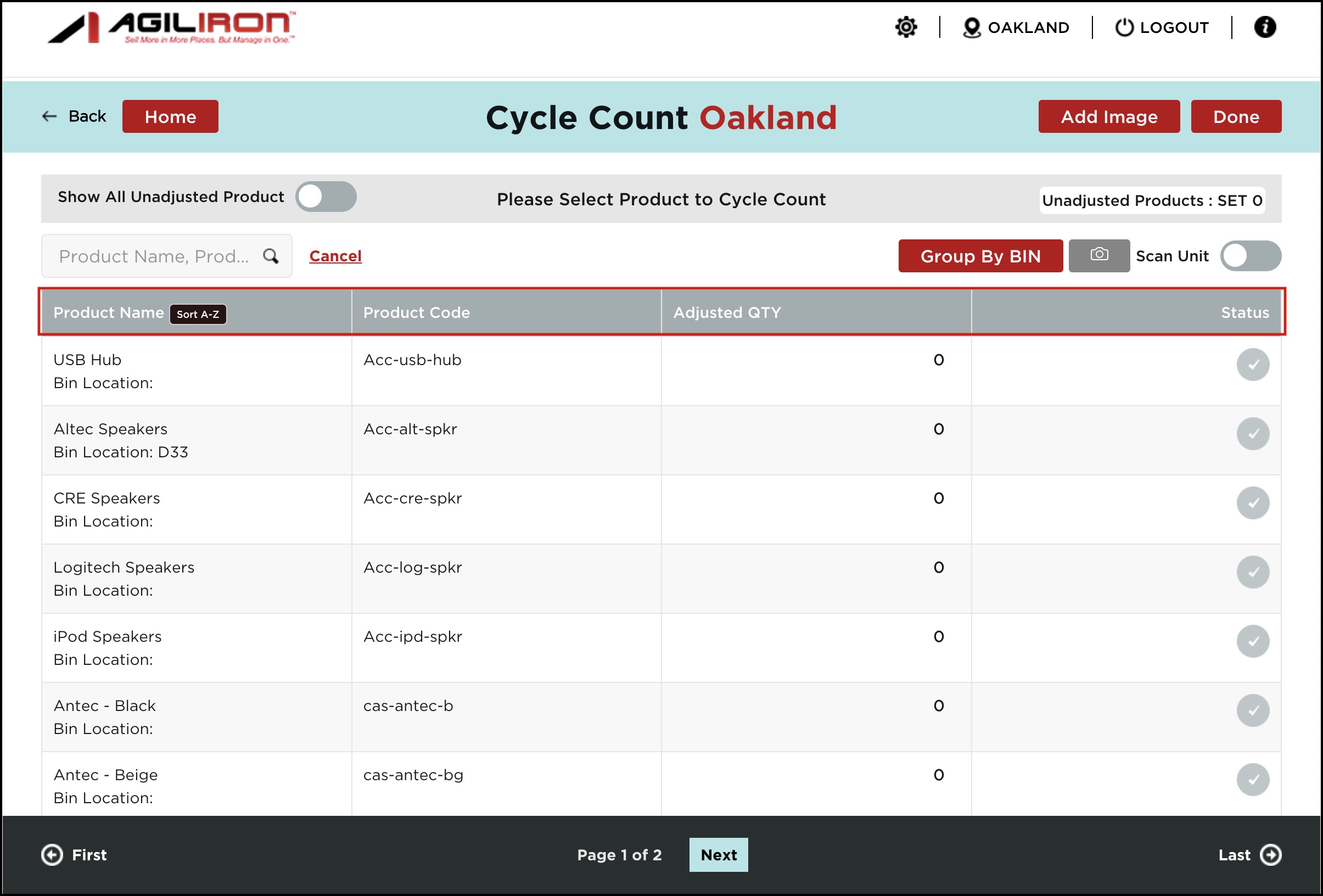Click the info icon in header
Screen dimensions: 1323x896
pos(1264,27)
